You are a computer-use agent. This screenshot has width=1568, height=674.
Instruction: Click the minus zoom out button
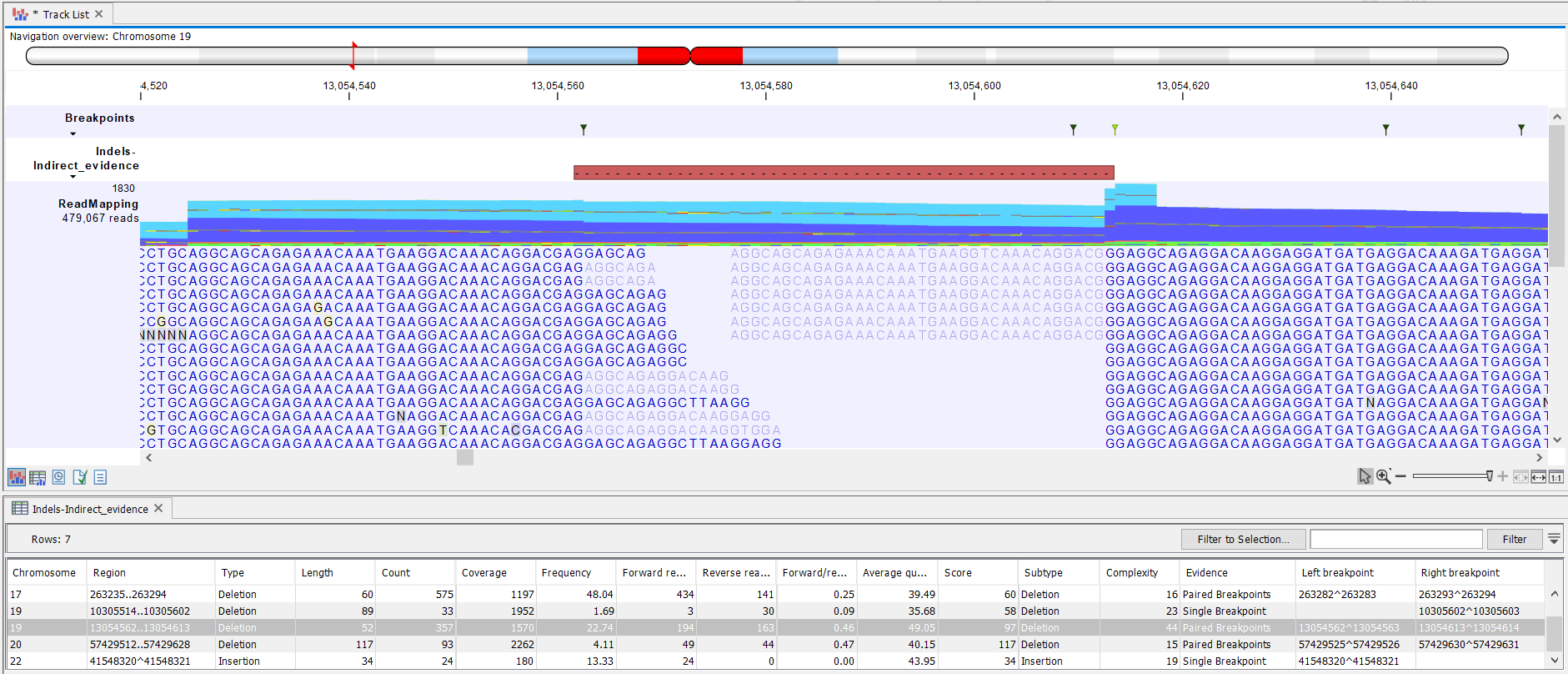[1401, 476]
